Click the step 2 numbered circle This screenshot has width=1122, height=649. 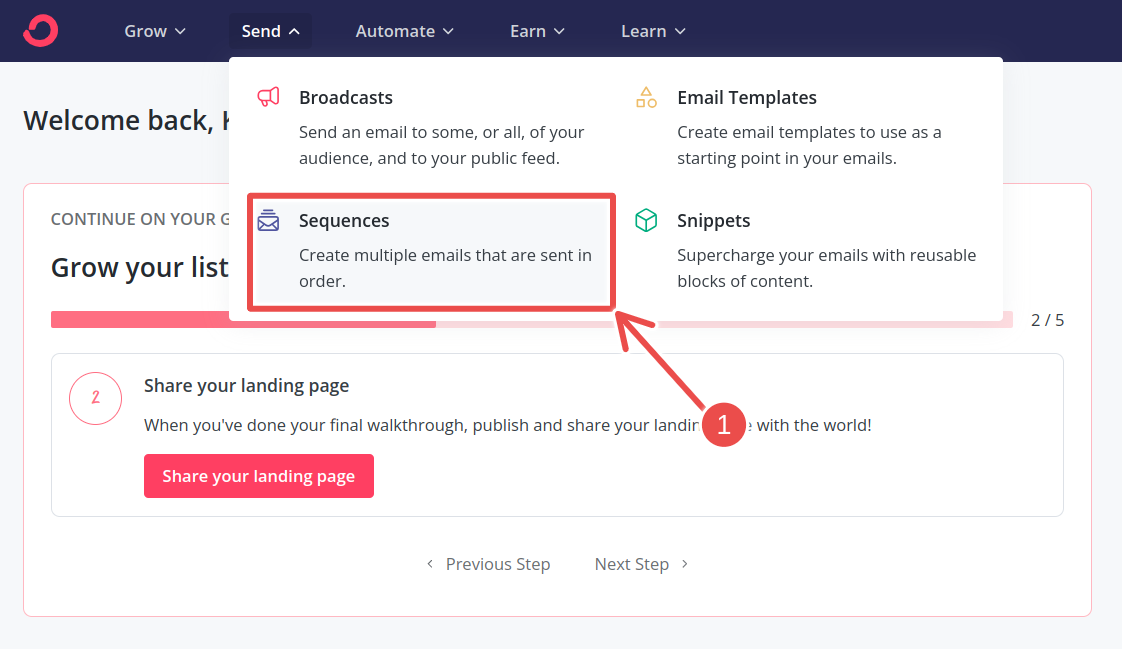(95, 398)
